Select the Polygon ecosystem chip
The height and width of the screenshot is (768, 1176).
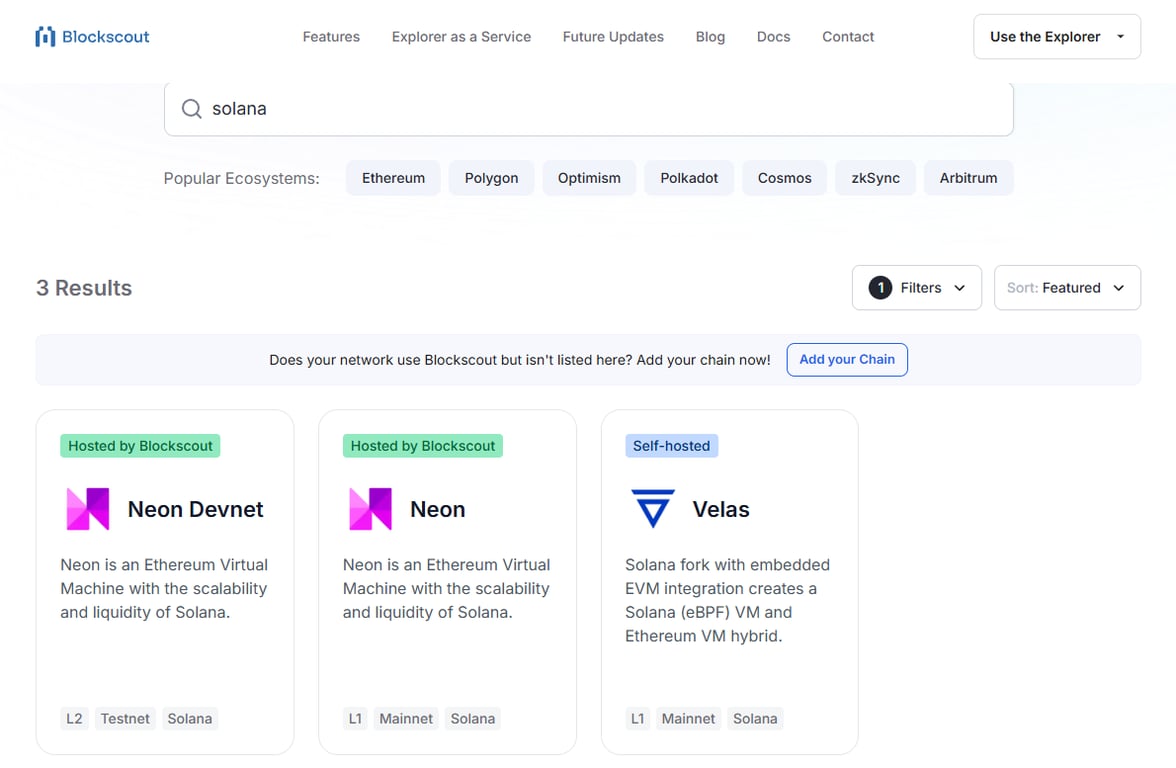(491, 178)
